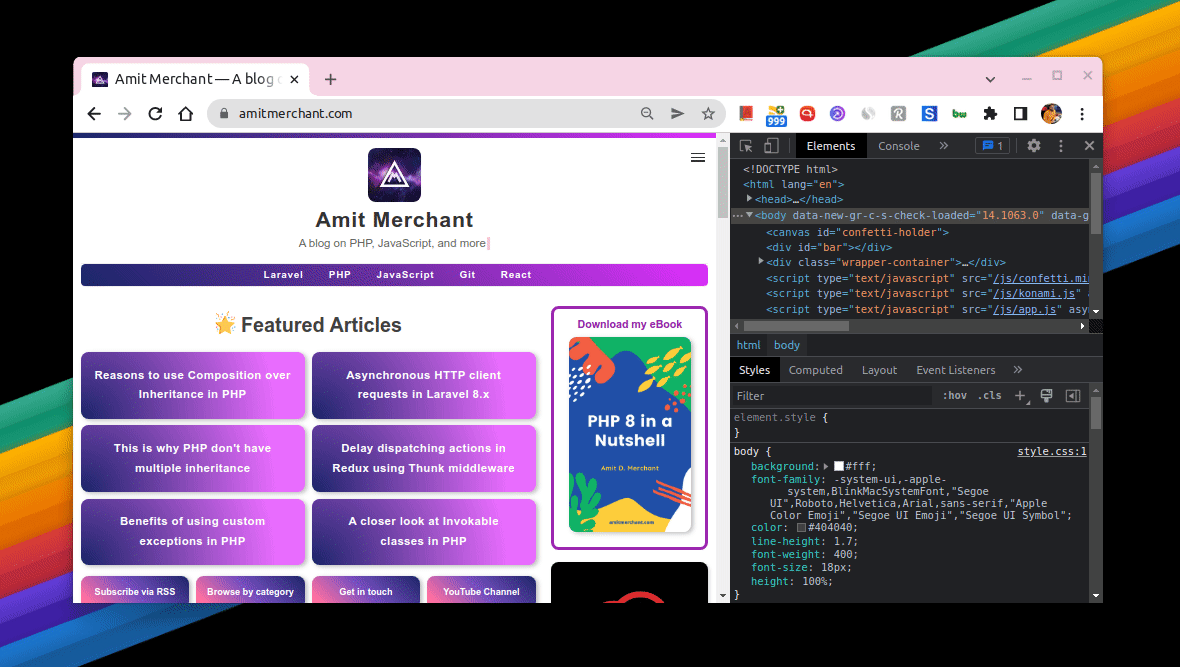Close the DevTools panel

point(1089,146)
